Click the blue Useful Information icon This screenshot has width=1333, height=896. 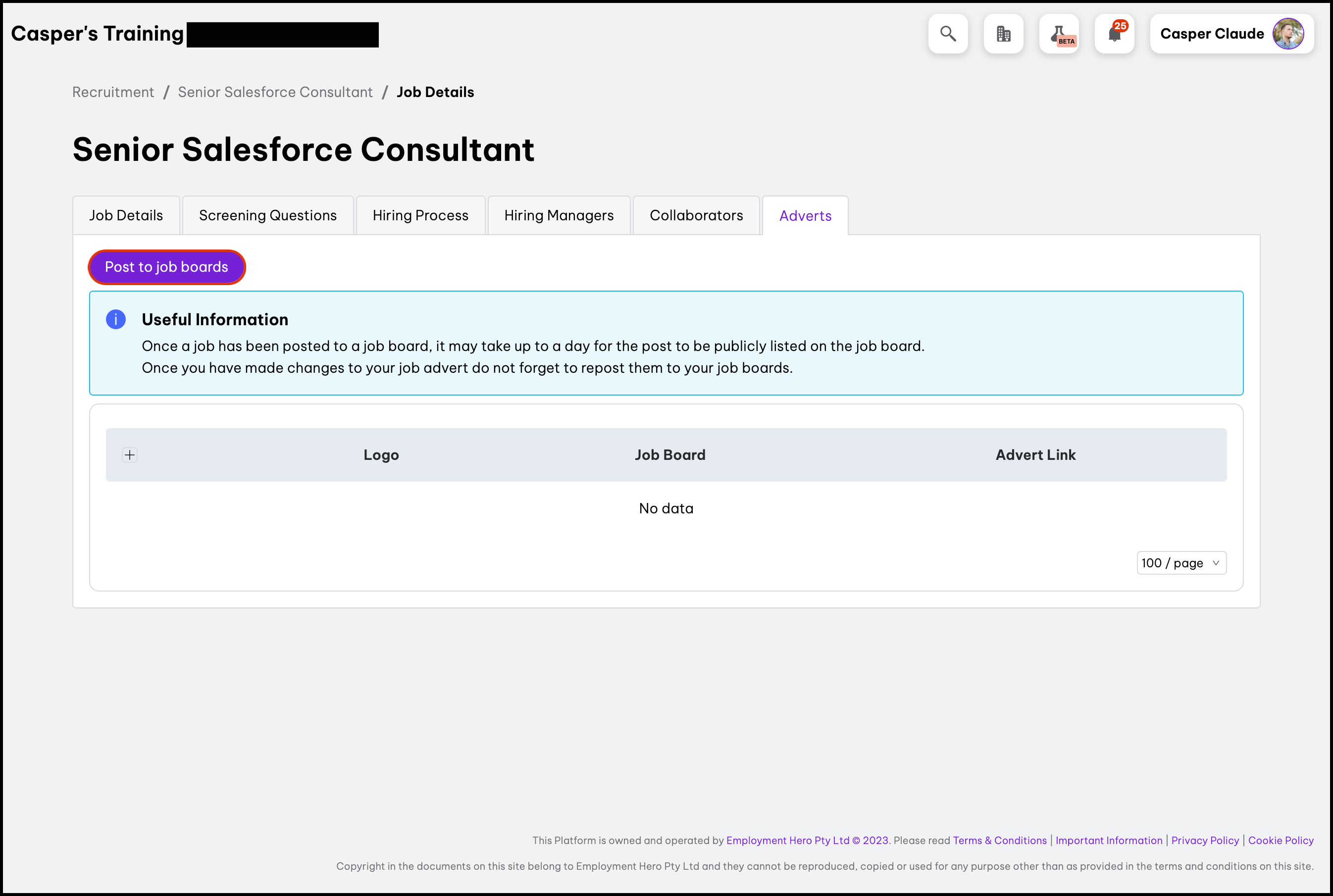pos(115,319)
